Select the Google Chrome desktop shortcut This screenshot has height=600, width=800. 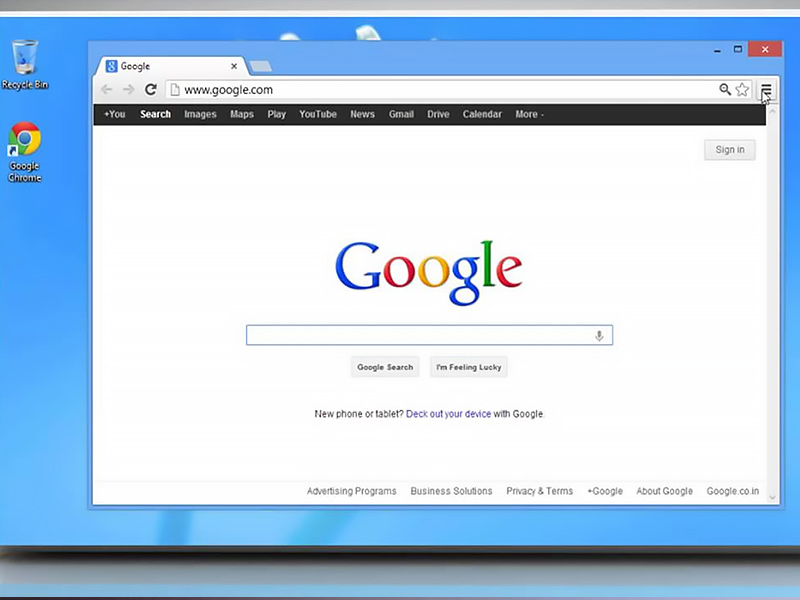pos(24,152)
